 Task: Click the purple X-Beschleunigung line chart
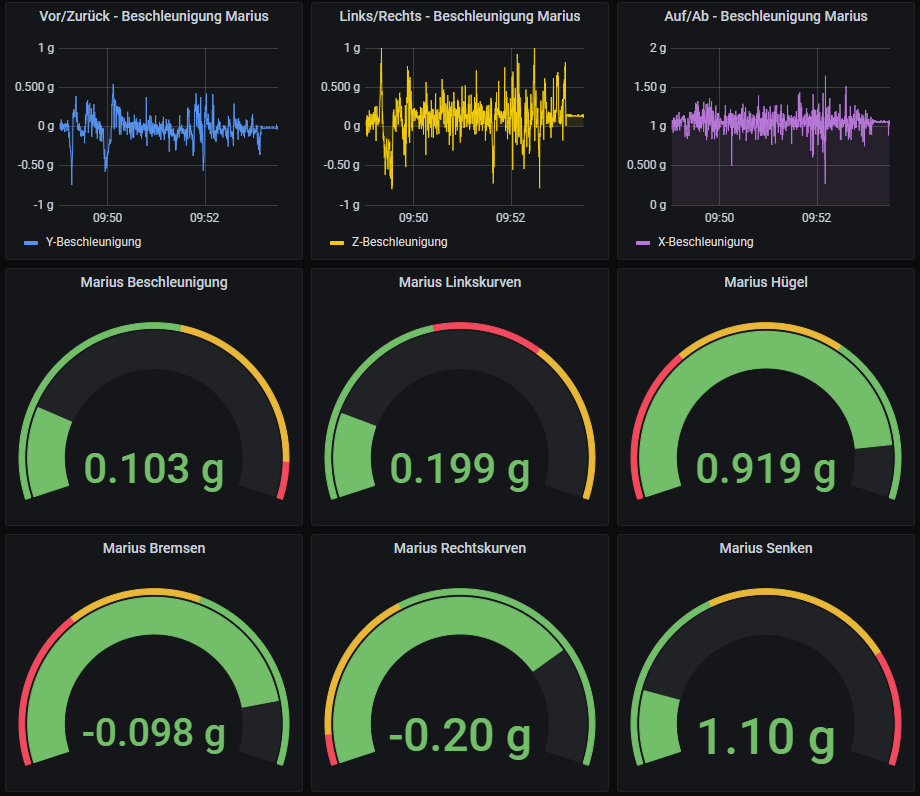click(x=780, y=127)
